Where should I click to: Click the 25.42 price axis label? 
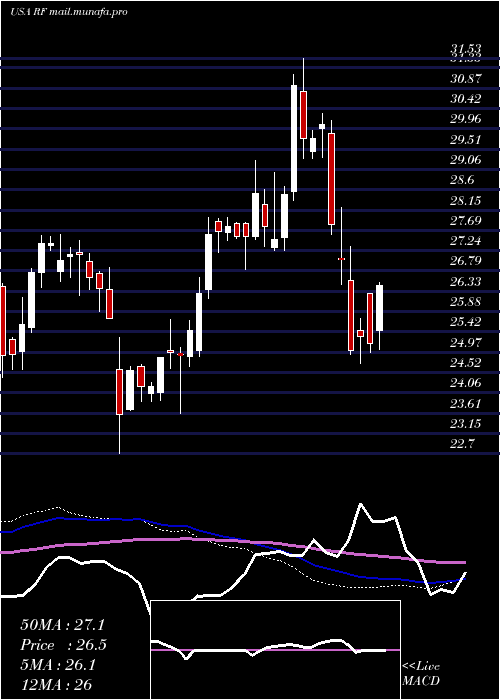pos(466,322)
